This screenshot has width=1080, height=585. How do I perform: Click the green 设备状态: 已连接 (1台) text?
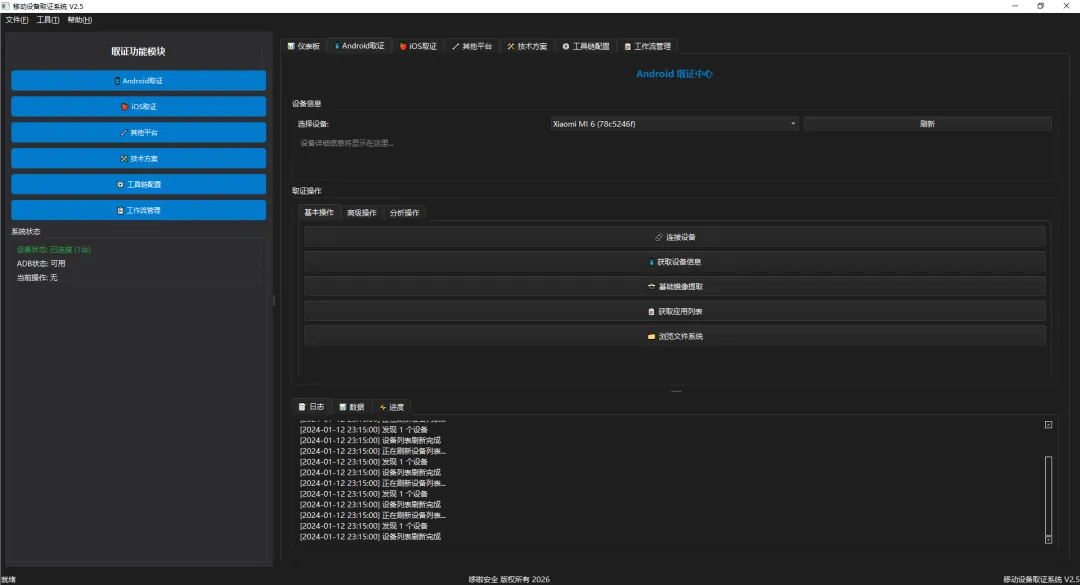pos(54,249)
